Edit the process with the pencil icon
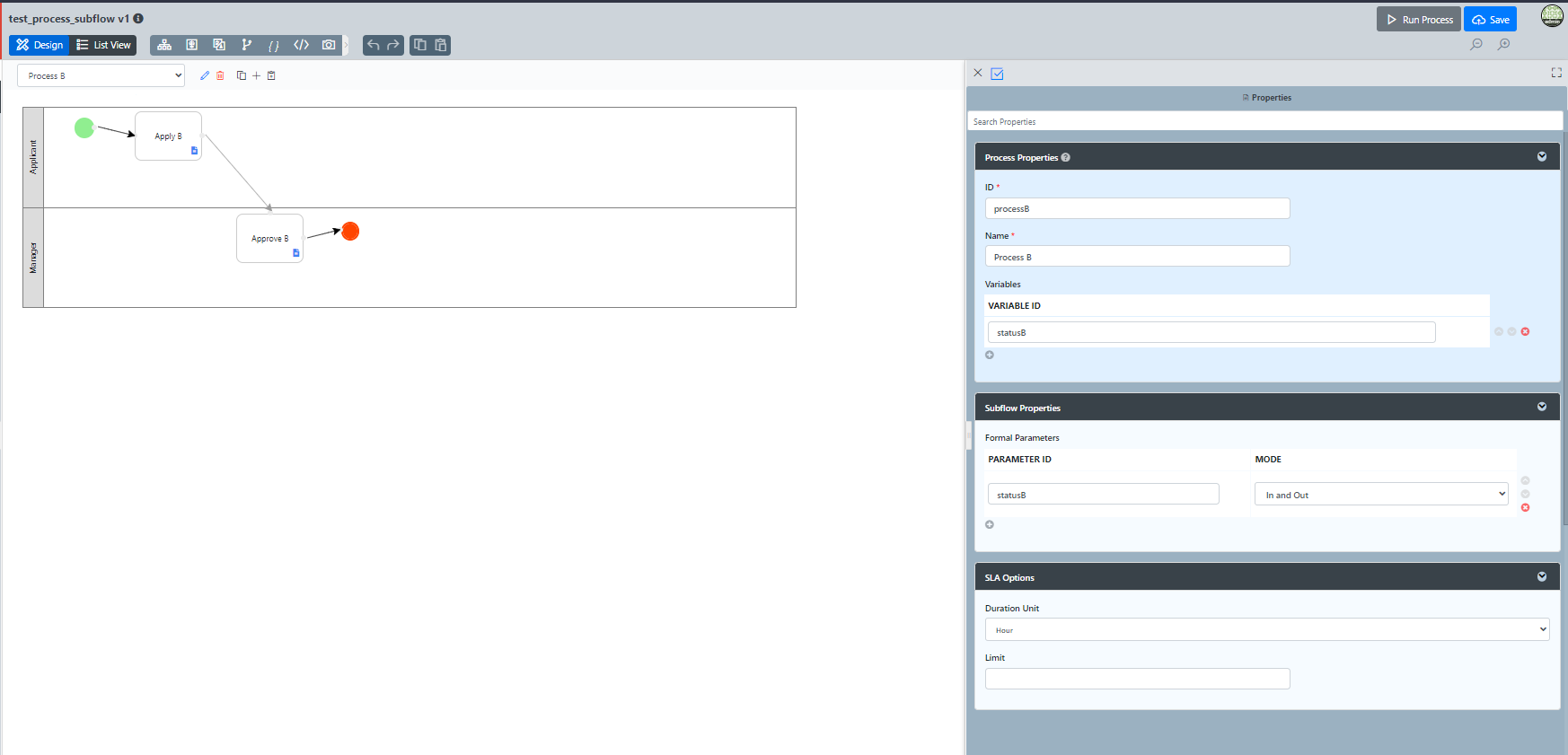 pyautogui.click(x=205, y=75)
